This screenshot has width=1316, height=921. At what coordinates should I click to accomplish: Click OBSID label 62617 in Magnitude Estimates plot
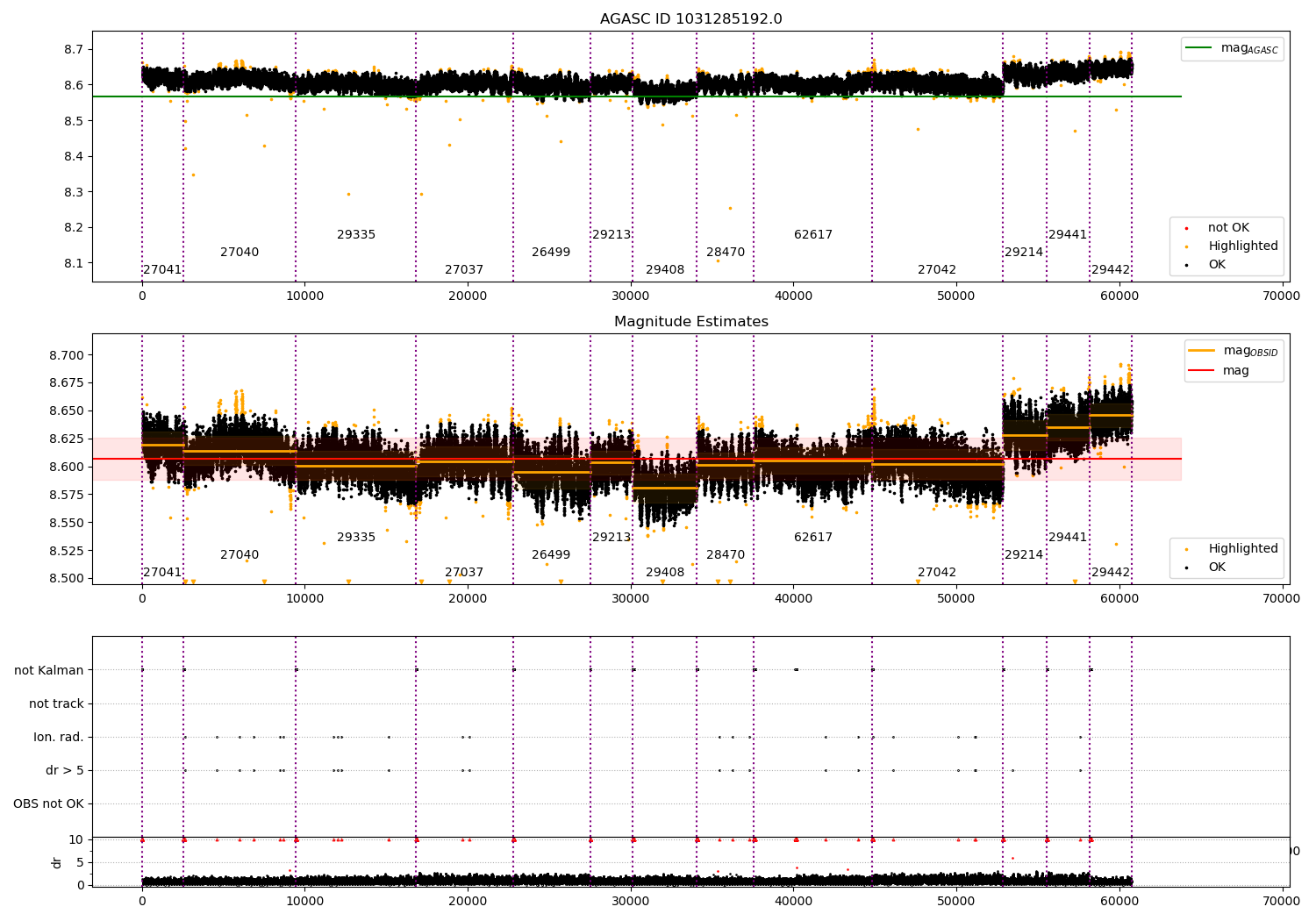(813, 538)
